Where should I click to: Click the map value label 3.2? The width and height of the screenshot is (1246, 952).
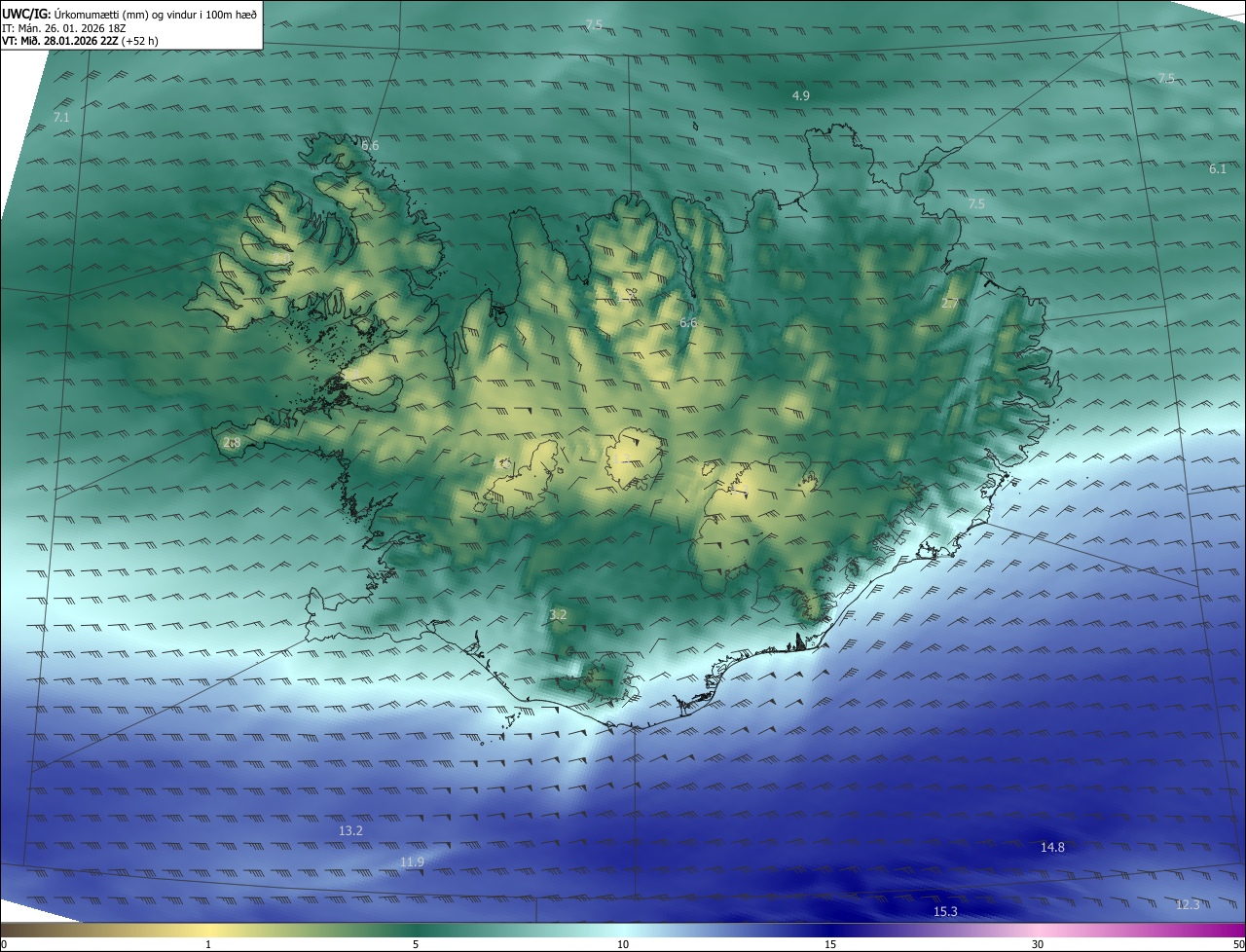[558, 614]
